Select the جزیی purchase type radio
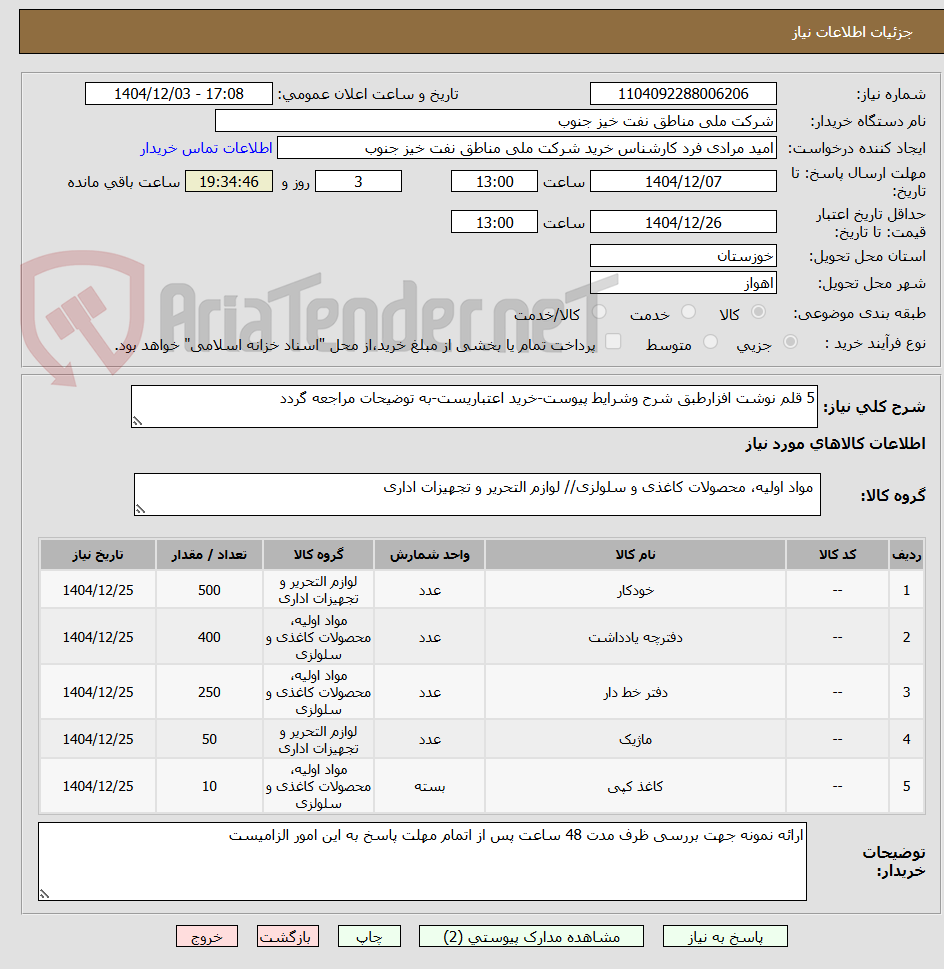Image resolution: width=944 pixels, height=969 pixels. tap(790, 342)
